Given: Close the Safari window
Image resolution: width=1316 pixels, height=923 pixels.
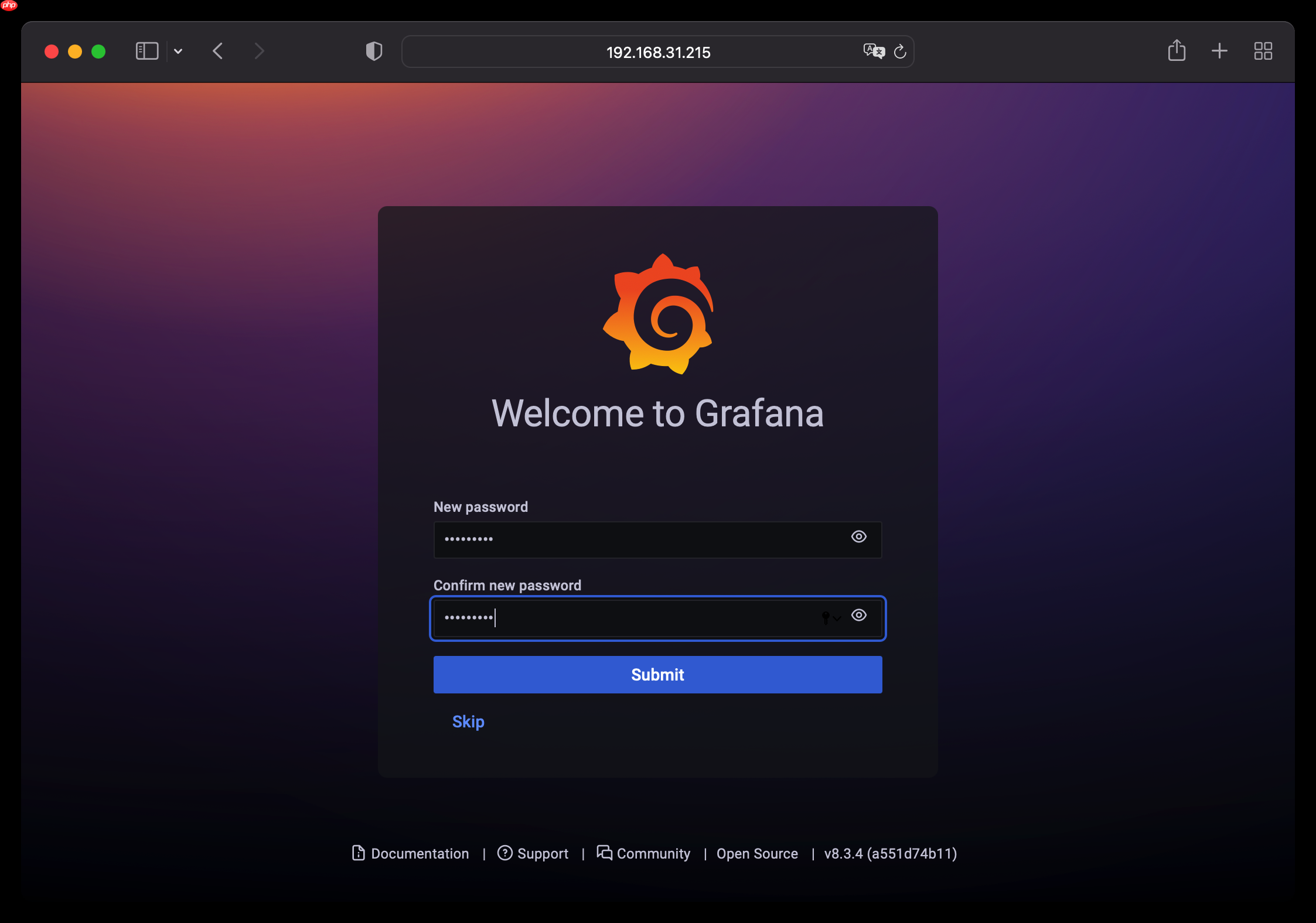Looking at the screenshot, I should point(52,52).
